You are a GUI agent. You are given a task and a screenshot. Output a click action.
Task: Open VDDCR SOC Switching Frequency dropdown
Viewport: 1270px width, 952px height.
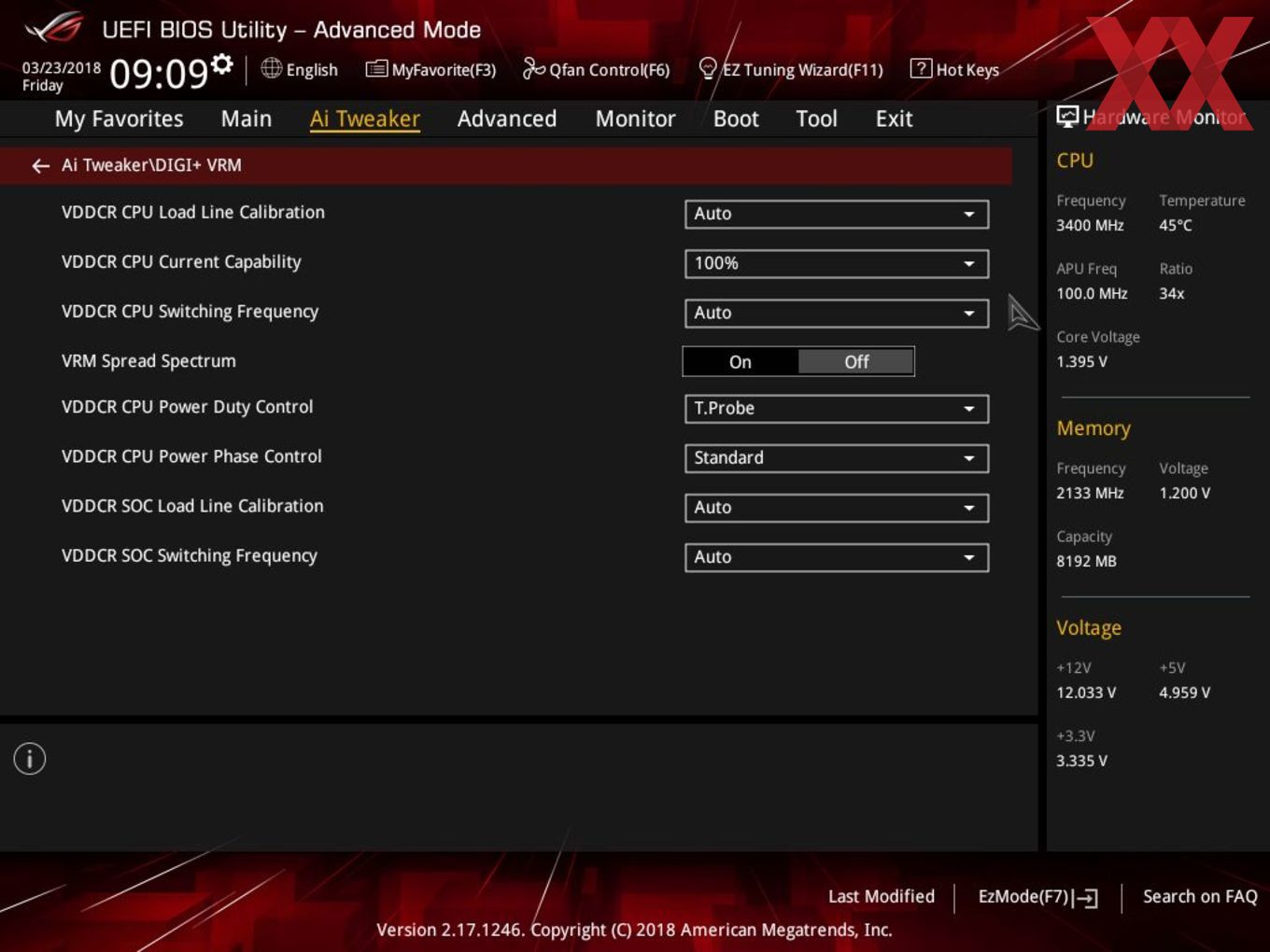[837, 557]
